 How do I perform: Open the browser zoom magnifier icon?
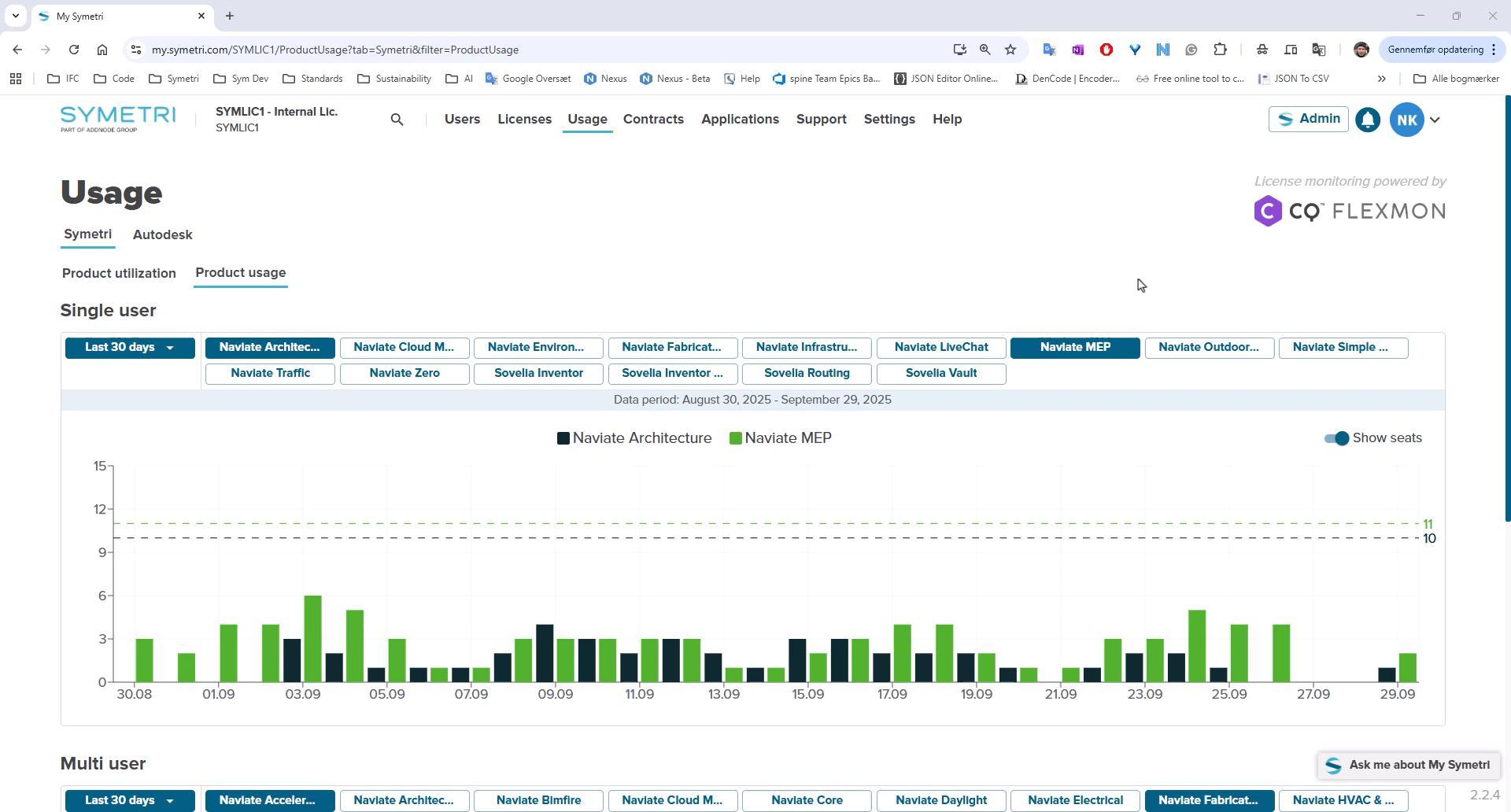point(985,50)
